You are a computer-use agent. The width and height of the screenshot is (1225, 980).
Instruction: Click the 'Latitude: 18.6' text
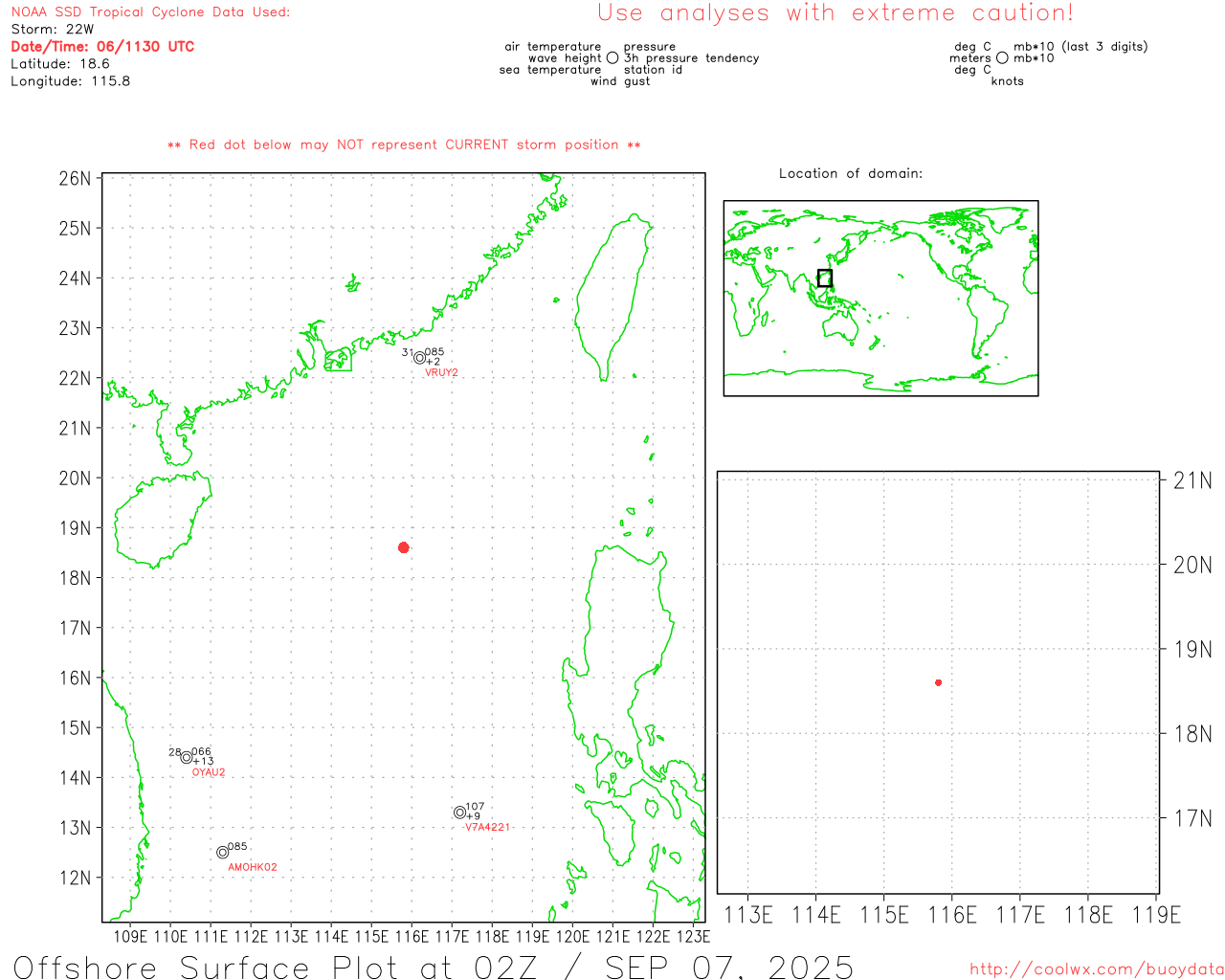click(60, 63)
